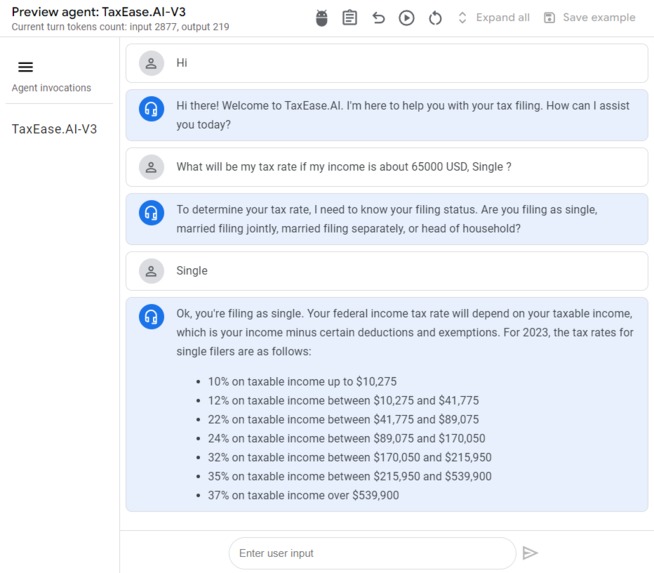Image resolution: width=654 pixels, height=573 pixels.
Task: Click the 12% tax bracket line
Action: click(x=343, y=400)
